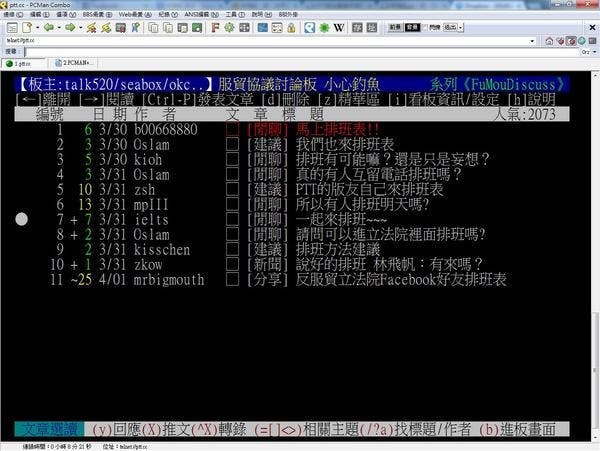
Task: Expand the new connection dropdown arrow
Action: [x=37, y=28]
